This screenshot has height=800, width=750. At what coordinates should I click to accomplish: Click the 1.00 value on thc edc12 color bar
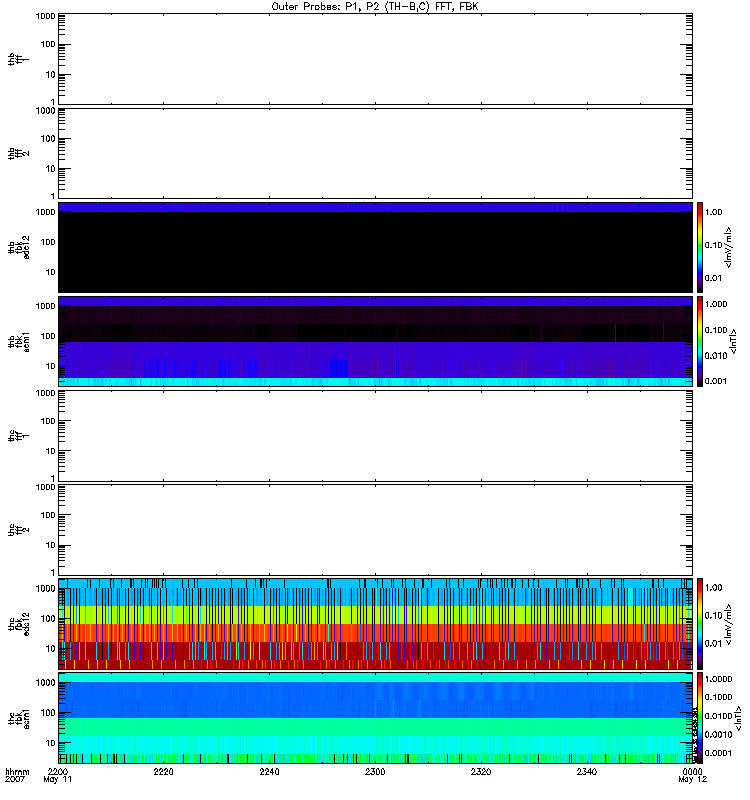click(713, 588)
